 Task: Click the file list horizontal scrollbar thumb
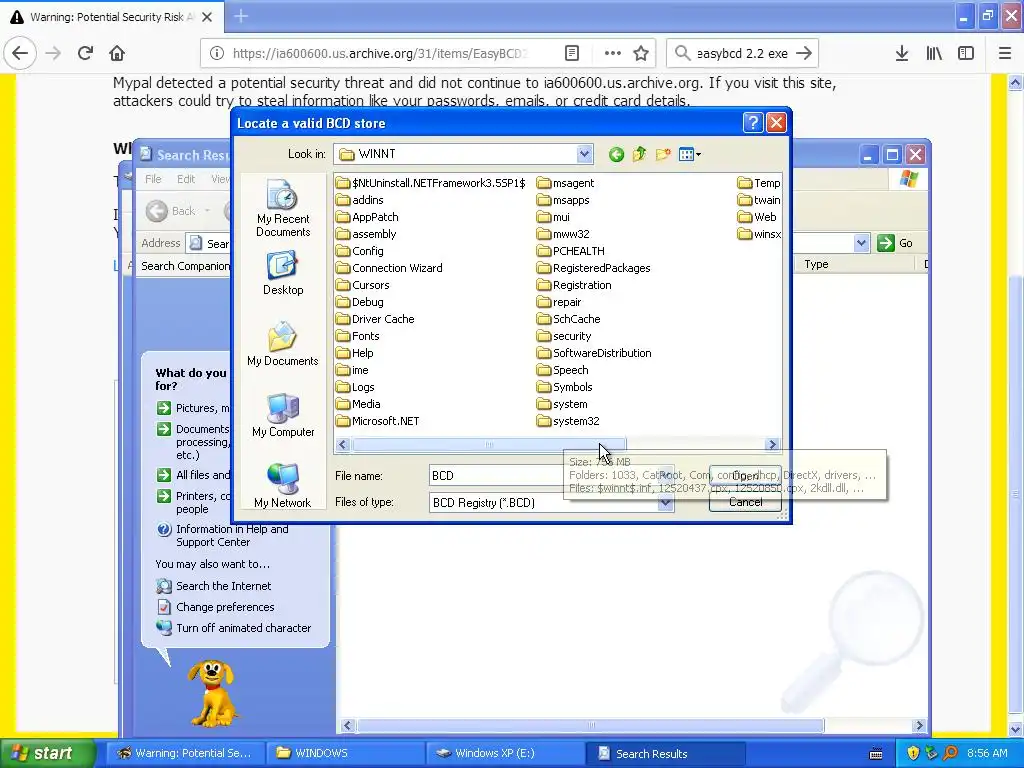(x=489, y=445)
